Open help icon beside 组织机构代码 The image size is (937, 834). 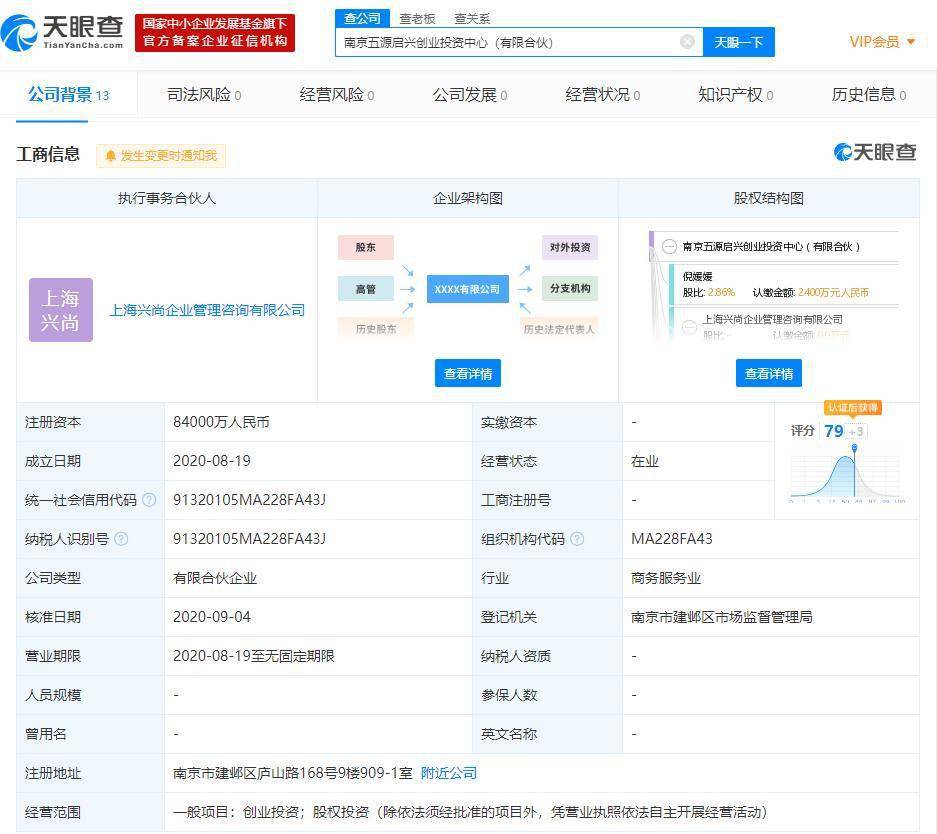tap(577, 539)
